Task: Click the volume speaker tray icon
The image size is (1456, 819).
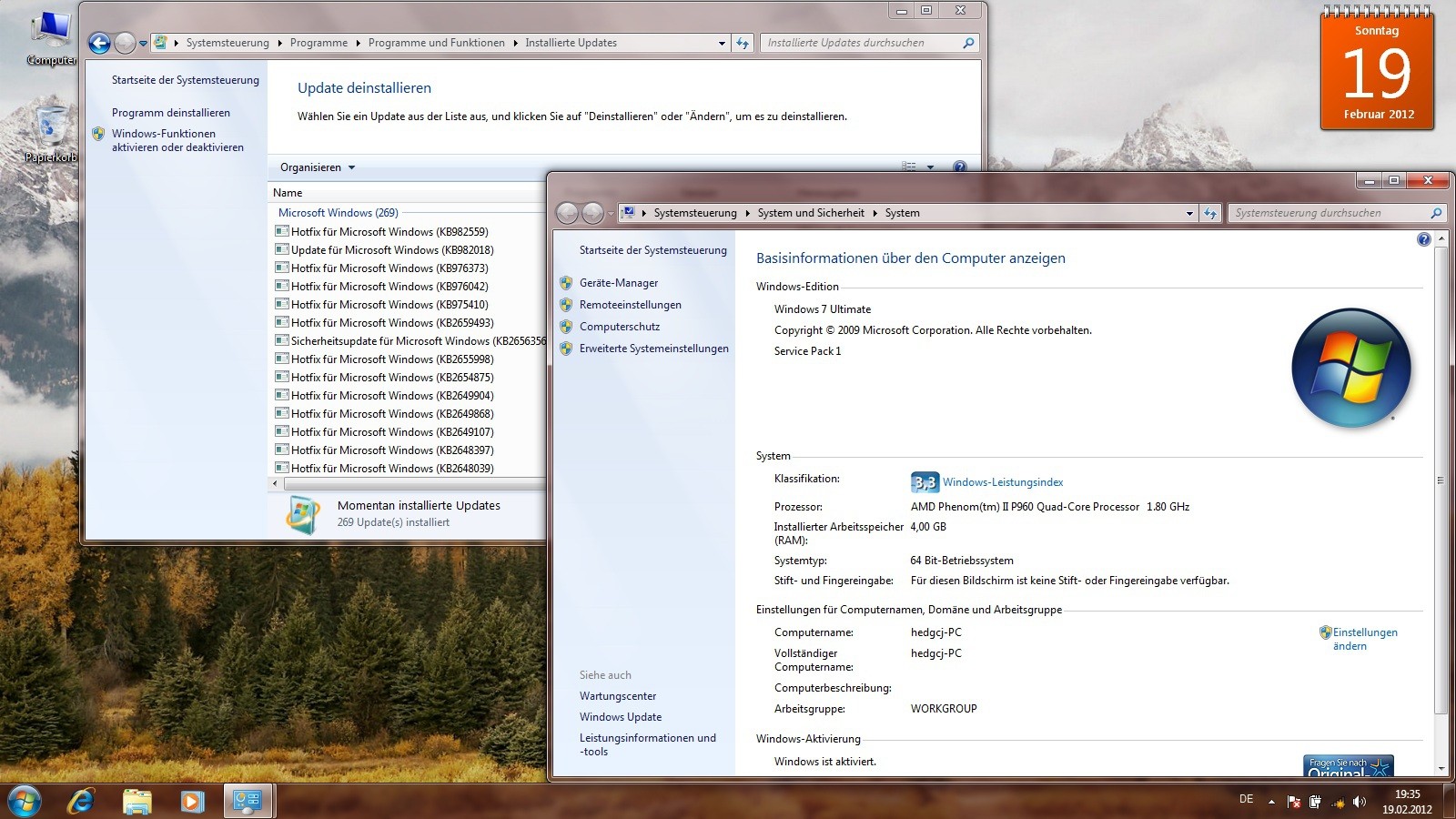Action: pos(1360,802)
